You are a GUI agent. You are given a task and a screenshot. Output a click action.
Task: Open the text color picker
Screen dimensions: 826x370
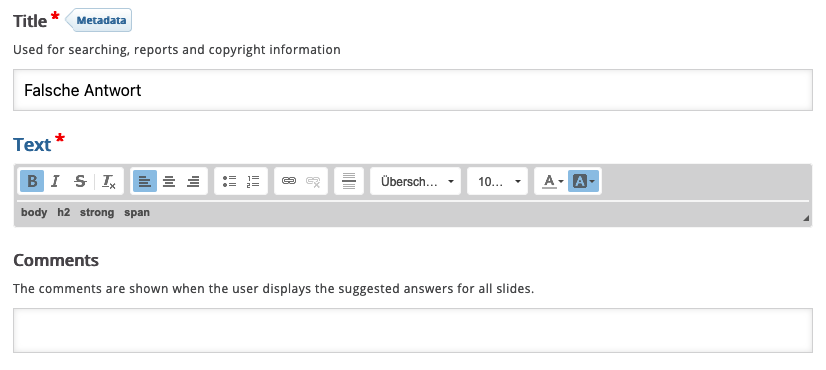click(553, 181)
